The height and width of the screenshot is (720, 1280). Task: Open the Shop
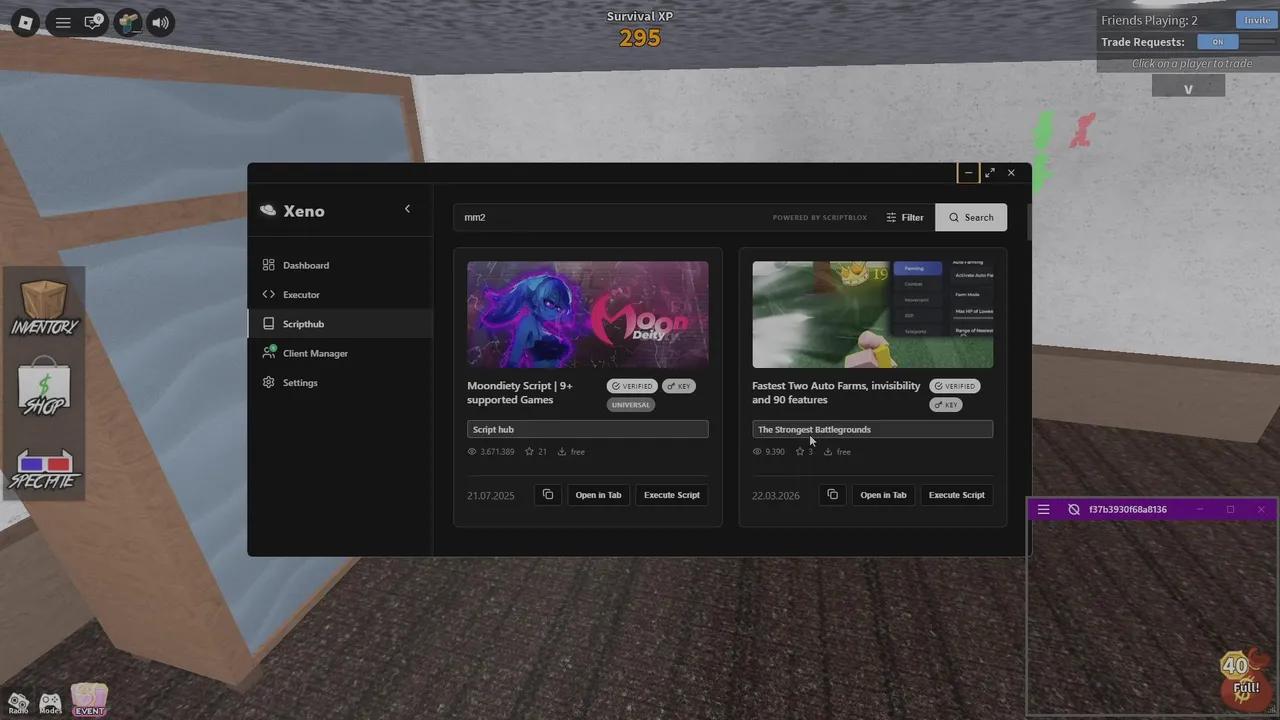[44, 380]
